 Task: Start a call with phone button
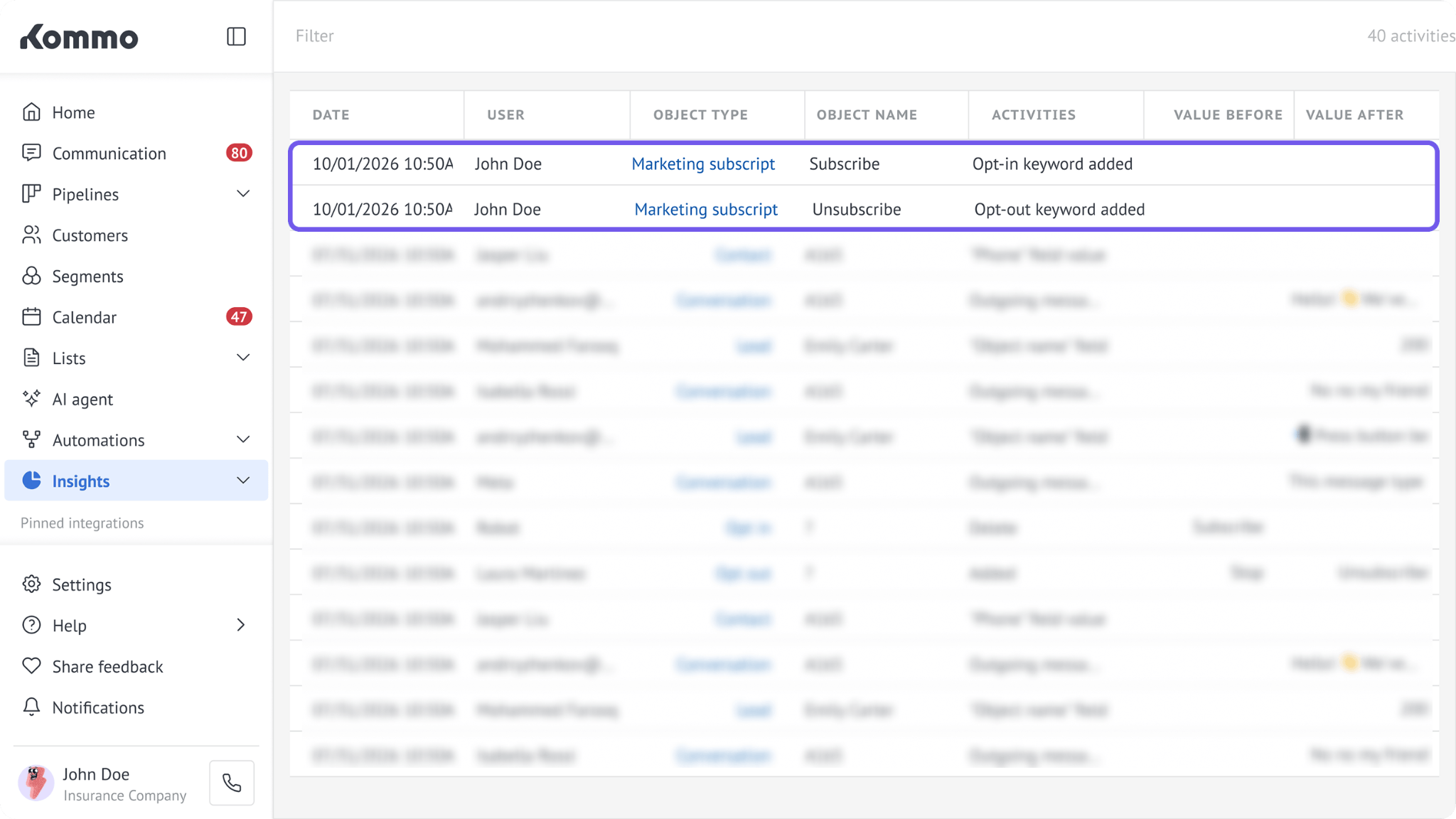[232, 783]
